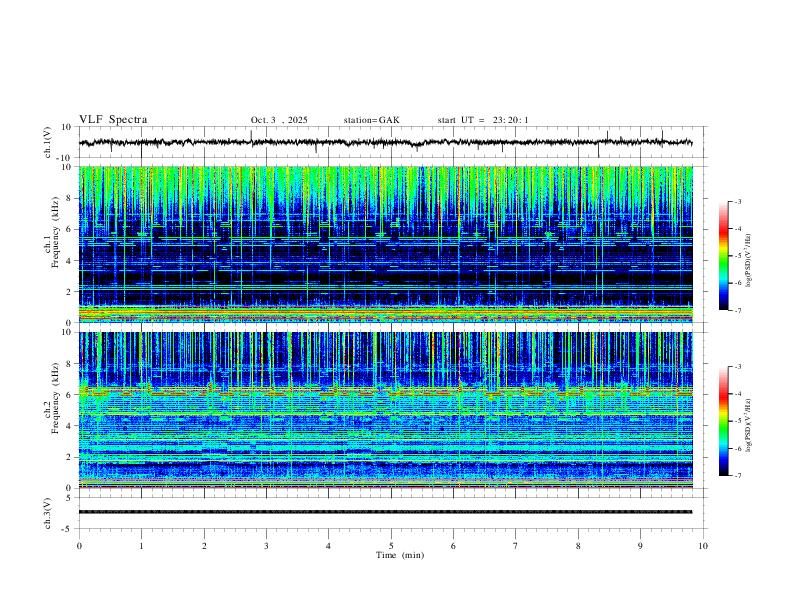Click the ch.1 spectrogram panel
792x612 pixels.
pyautogui.click(x=385, y=244)
